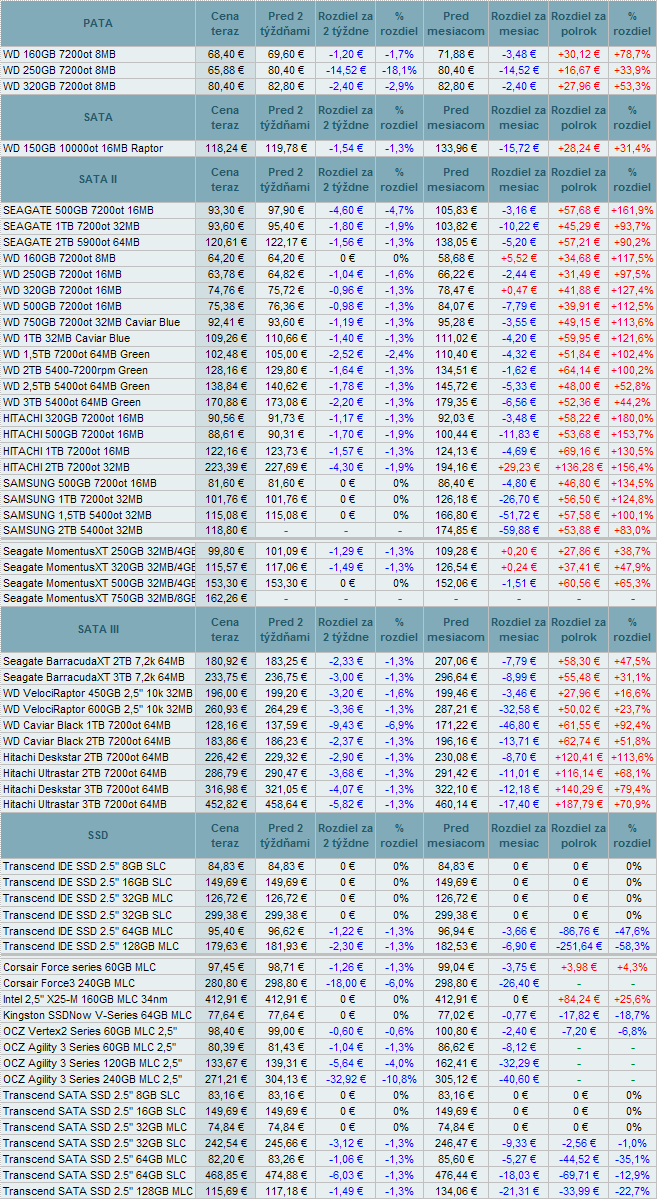Select the SSD section header
Image resolution: width=657 pixels, height=1199 pixels.
(98, 835)
